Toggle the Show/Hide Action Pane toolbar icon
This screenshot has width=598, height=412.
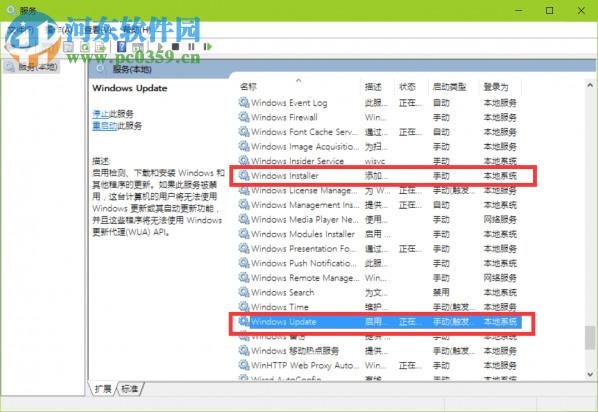138,47
